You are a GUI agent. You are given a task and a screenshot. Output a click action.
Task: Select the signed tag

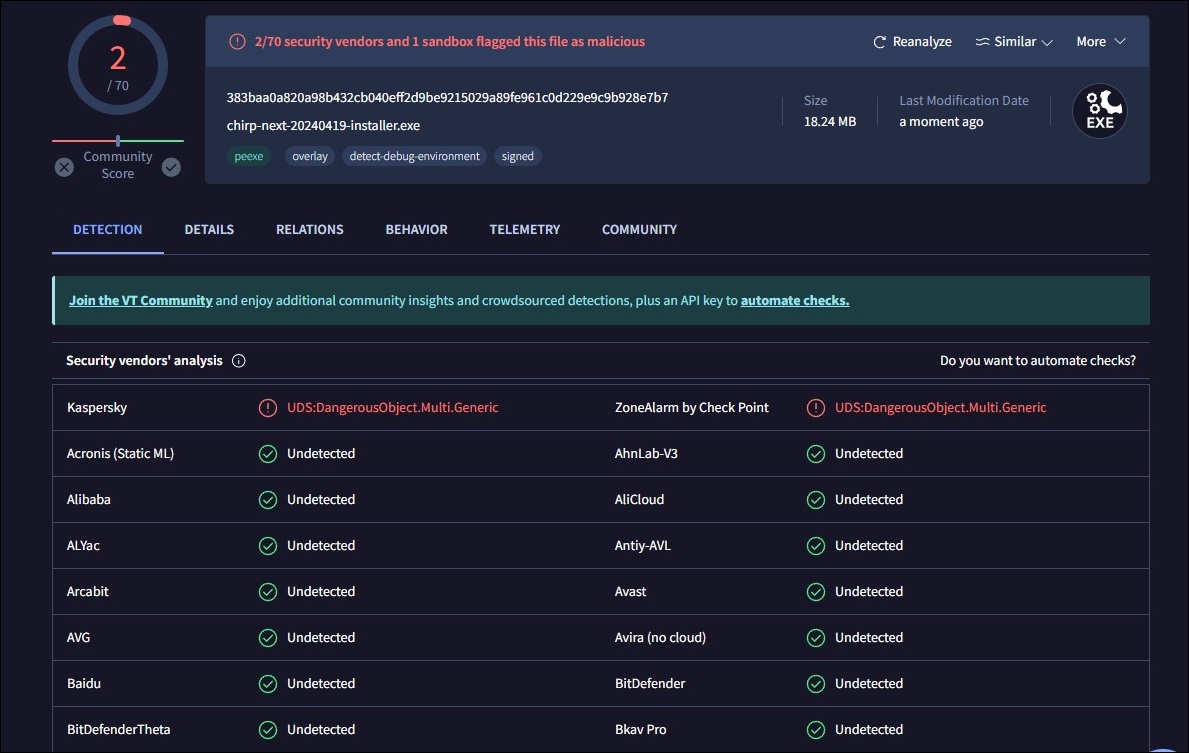pyautogui.click(x=518, y=156)
